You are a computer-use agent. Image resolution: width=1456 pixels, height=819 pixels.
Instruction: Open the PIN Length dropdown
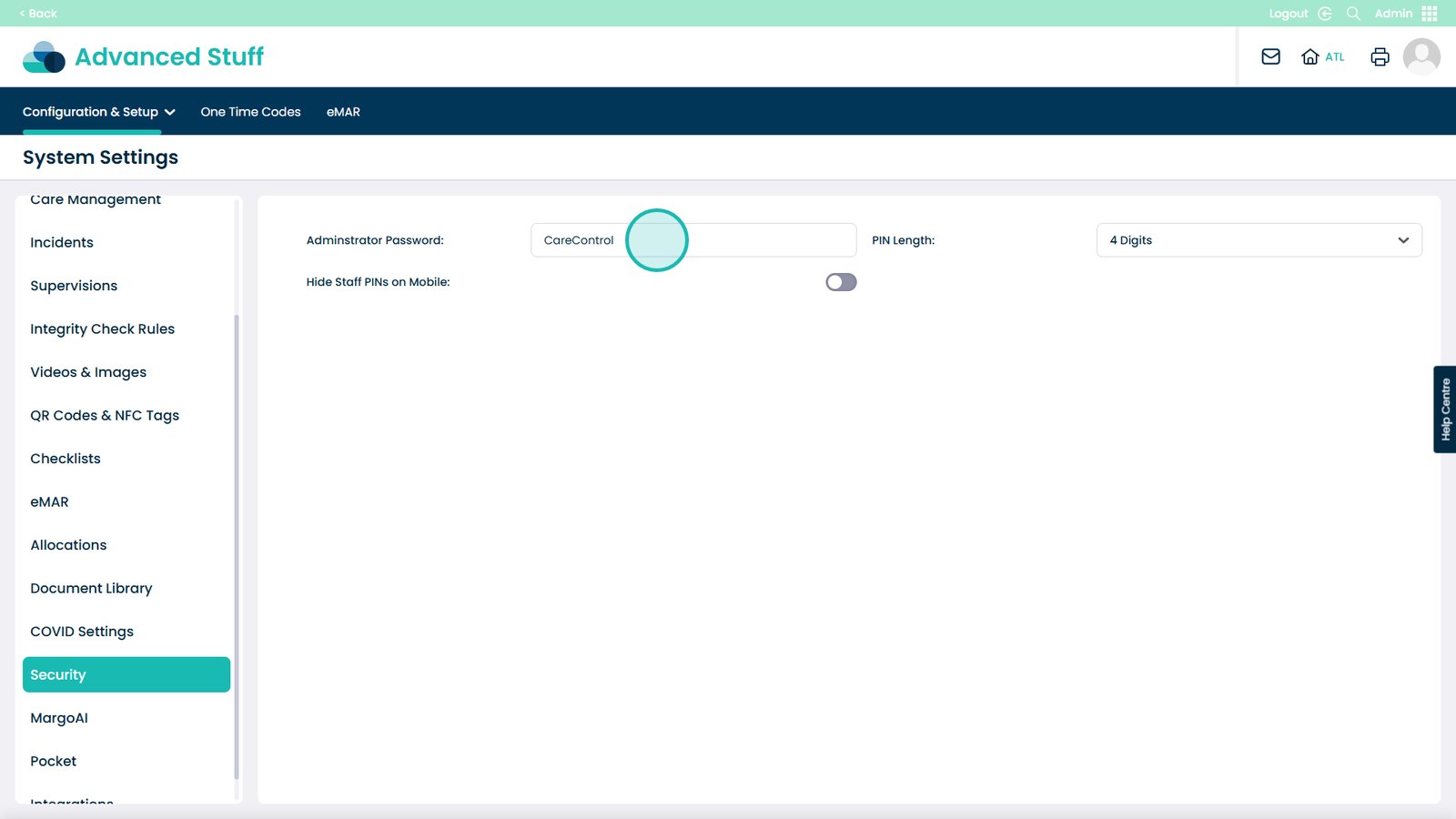pos(1258,240)
